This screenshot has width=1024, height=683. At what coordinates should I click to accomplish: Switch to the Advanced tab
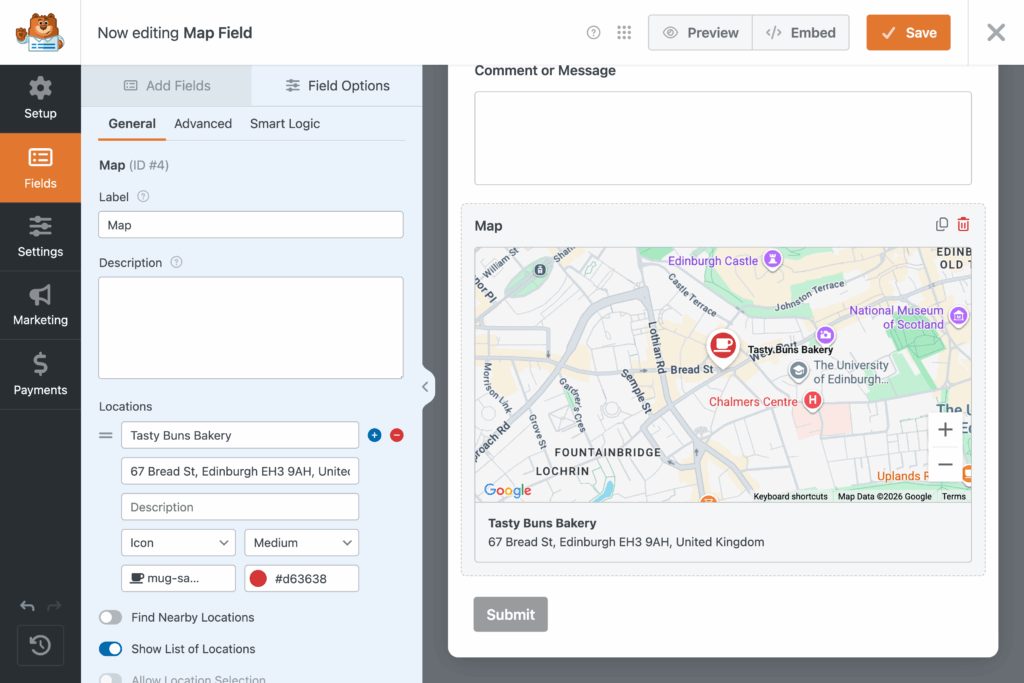[x=203, y=124]
